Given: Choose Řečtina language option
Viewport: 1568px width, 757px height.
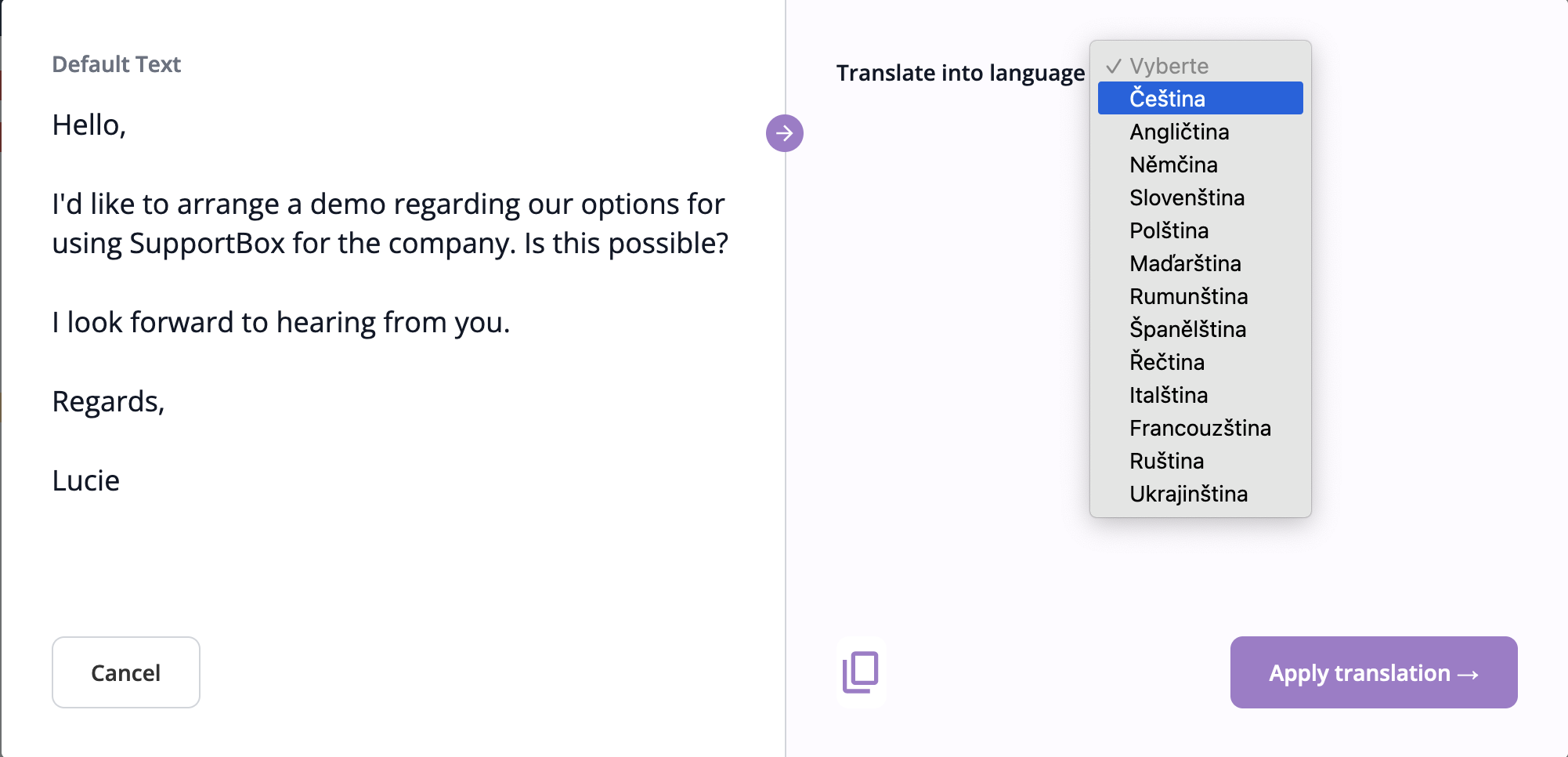Looking at the screenshot, I should (1167, 362).
